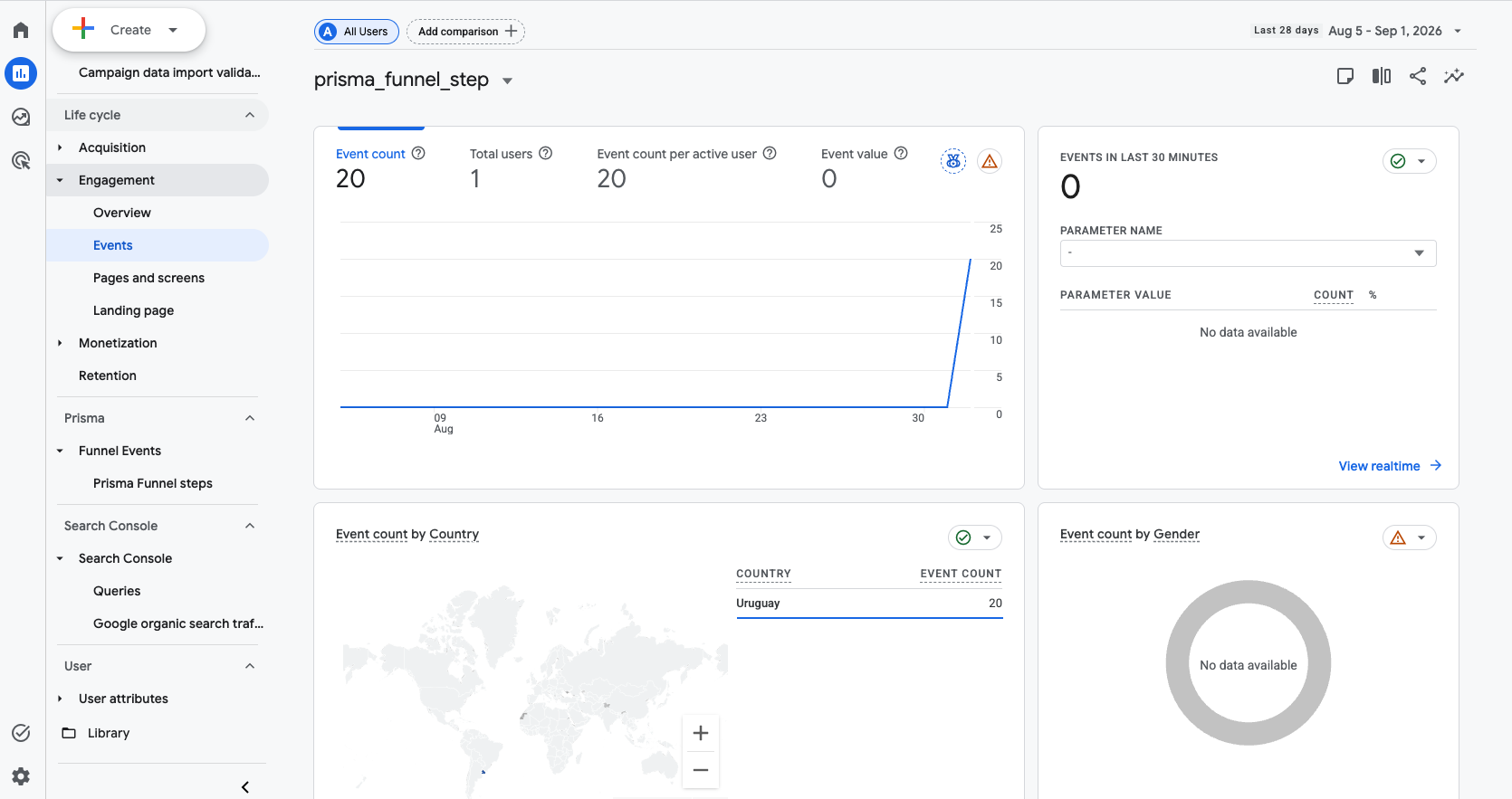
Task: Collapse the User section
Action: click(x=250, y=666)
